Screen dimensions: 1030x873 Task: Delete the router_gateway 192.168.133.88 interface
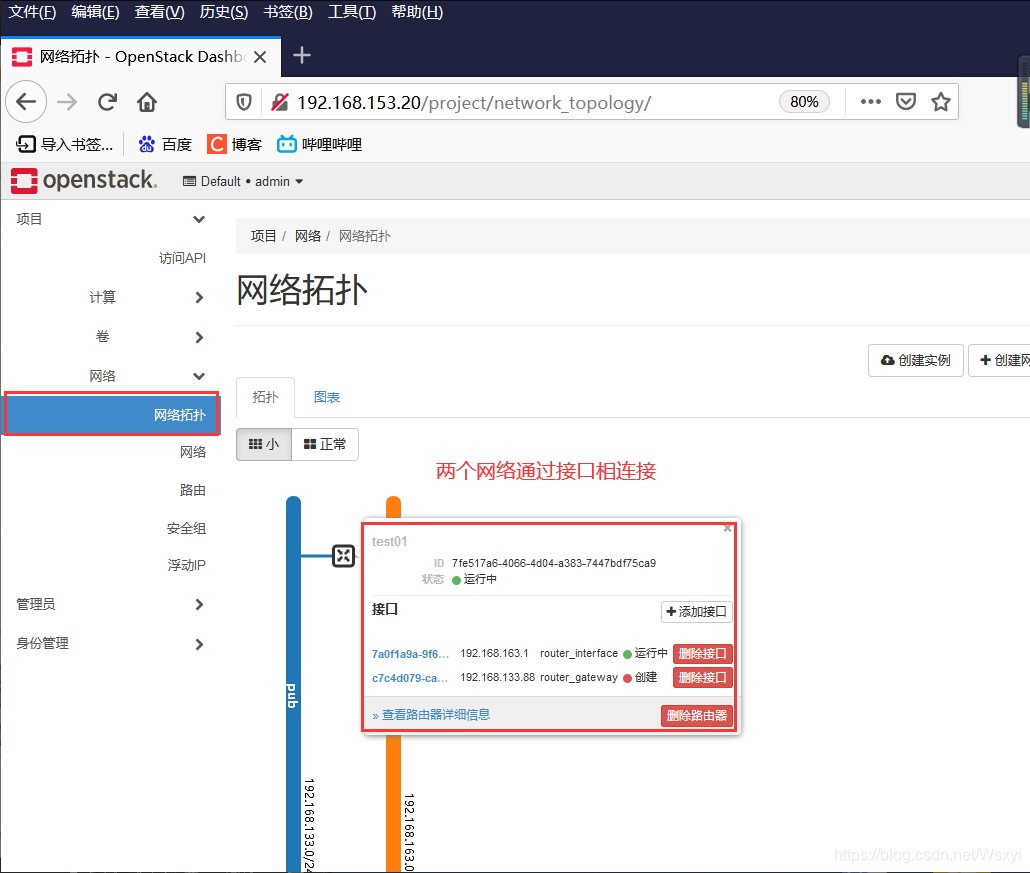pyautogui.click(x=702, y=677)
